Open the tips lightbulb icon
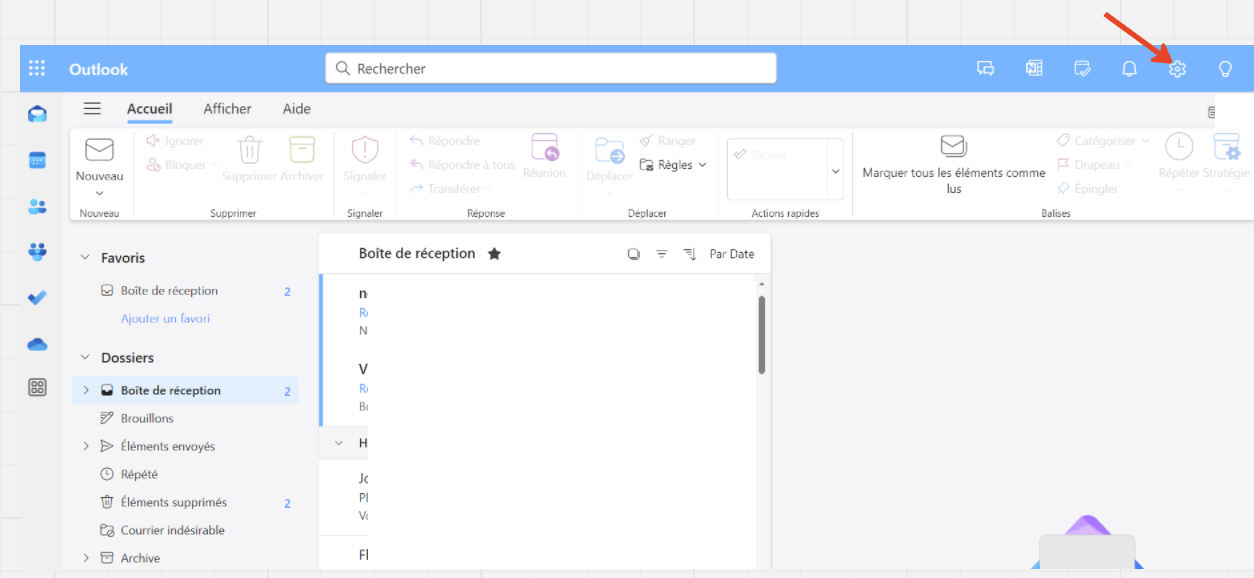This screenshot has width=1254, height=578. point(1225,69)
